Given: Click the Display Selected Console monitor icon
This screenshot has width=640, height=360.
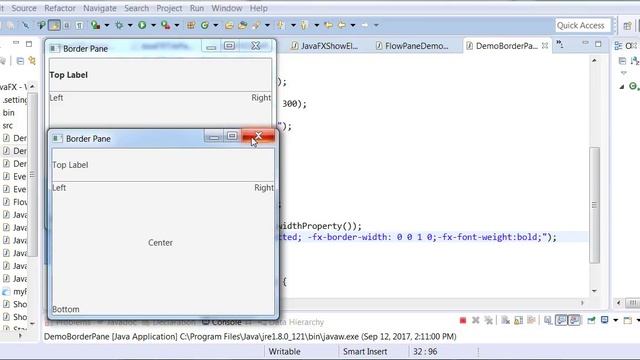Looking at the screenshot, I should (x=604, y=320).
